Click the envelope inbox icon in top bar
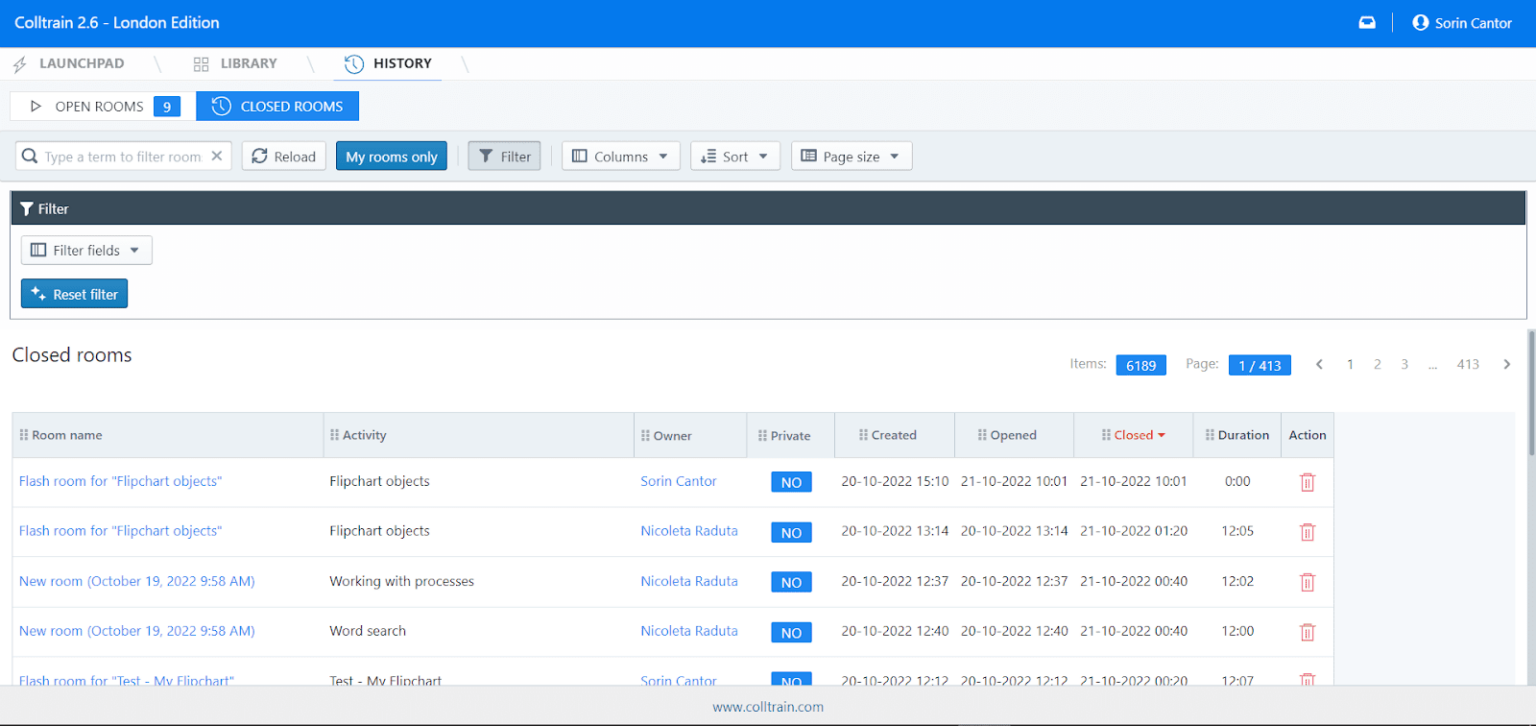This screenshot has height=726, width=1536. (1367, 21)
